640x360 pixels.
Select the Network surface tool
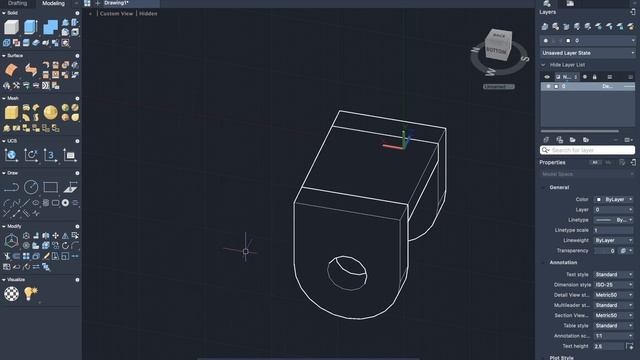coord(11,70)
